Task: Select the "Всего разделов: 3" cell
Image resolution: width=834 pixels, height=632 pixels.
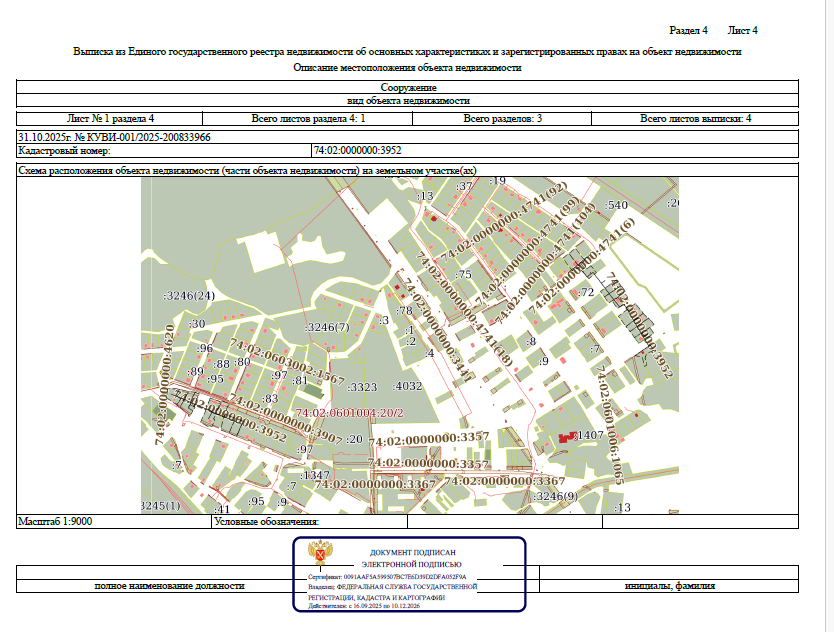Action: [x=502, y=119]
